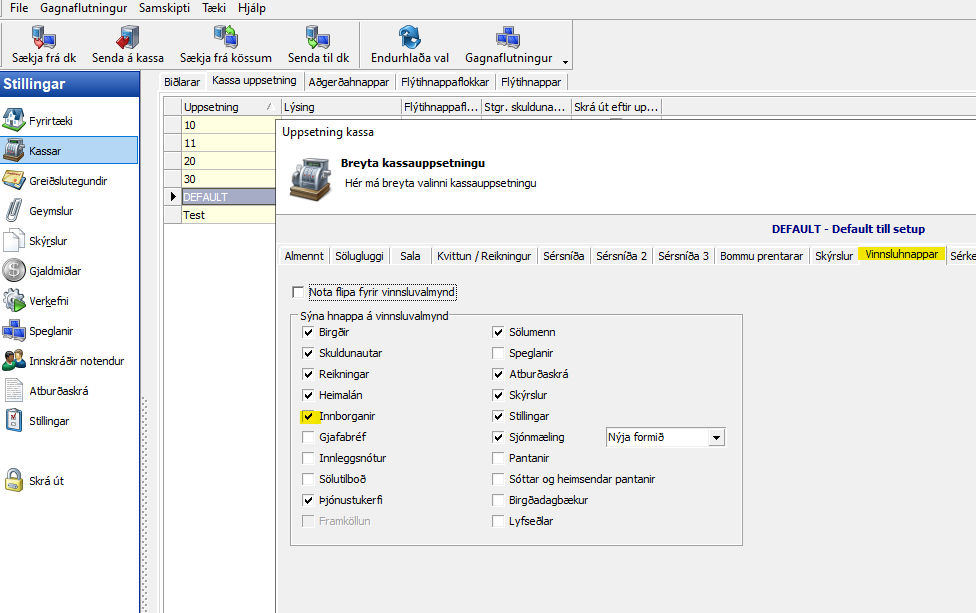Click the Senda á kassa toolbar icon
Screen dimensions: 976x613
[127, 38]
